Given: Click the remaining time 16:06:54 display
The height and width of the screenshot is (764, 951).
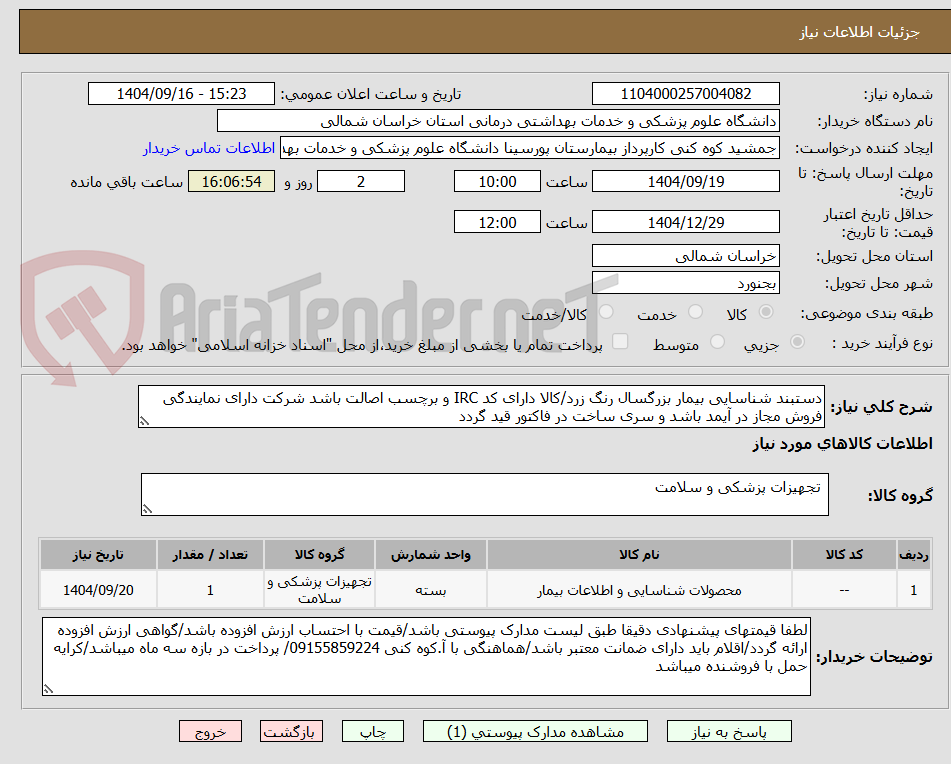Looking at the screenshot, I should (x=232, y=182).
